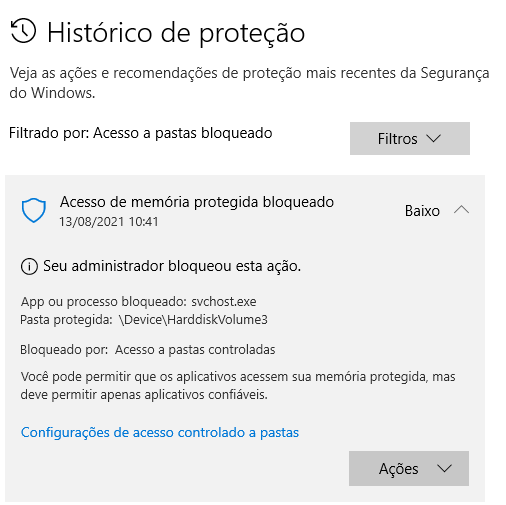Image resolution: width=506 pixels, height=505 pixels.
Task: Click the down arrow inside Ações button
Action: 444,469
